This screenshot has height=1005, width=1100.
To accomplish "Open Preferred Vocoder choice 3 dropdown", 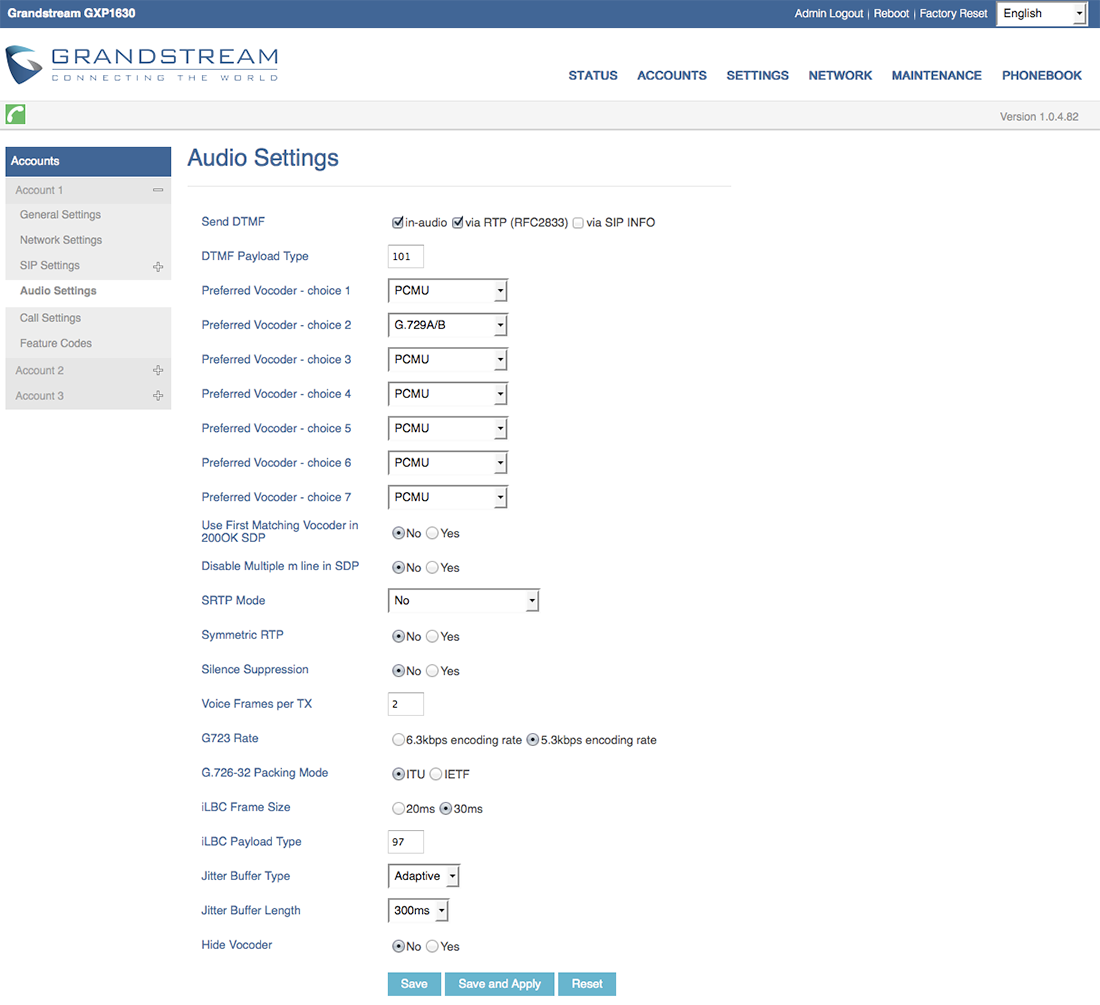I will [448, 359].
